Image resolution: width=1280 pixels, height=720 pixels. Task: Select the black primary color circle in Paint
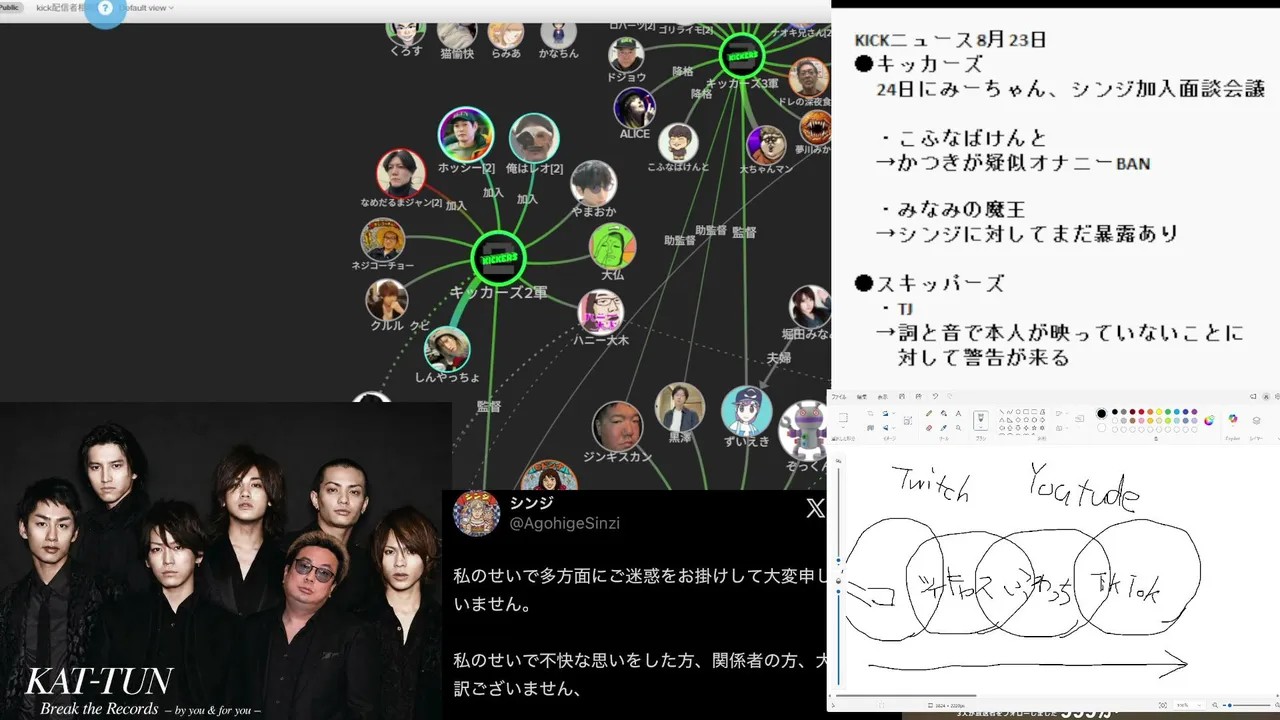pyautogui.click(x=1101, y=413)
